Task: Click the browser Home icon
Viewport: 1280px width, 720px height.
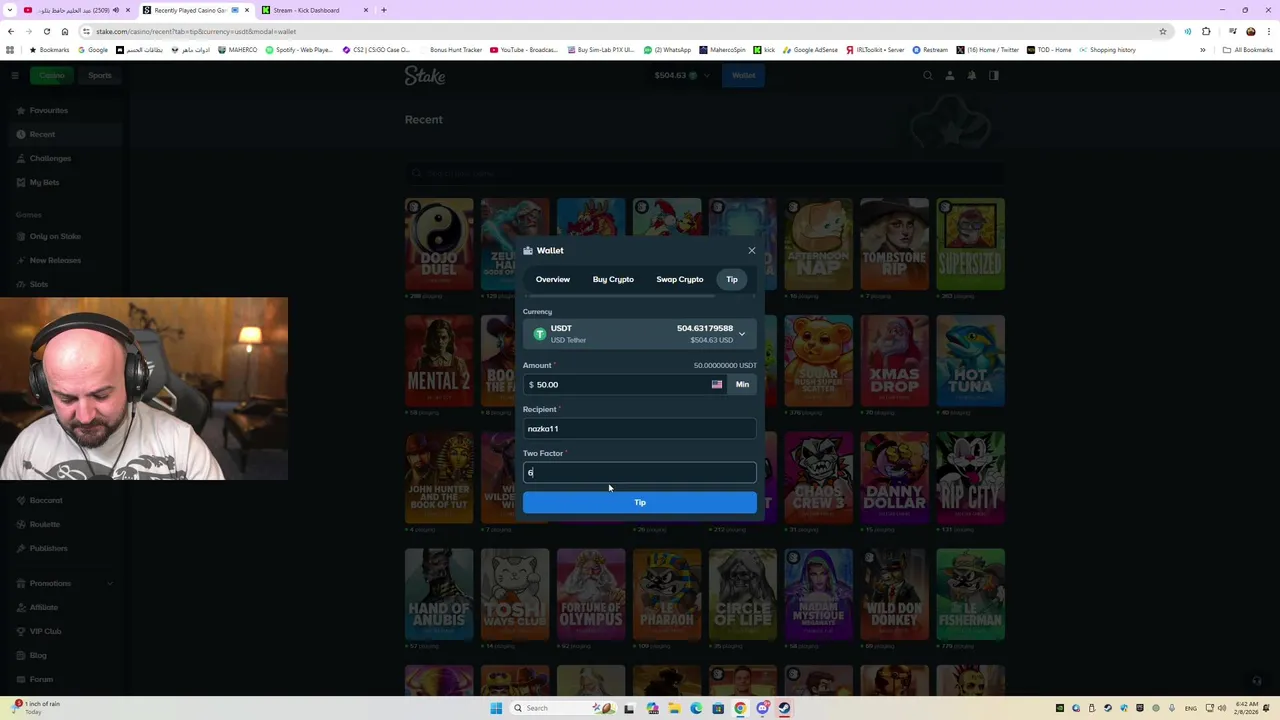Action: pyautogui.click(x=65, y=31)
